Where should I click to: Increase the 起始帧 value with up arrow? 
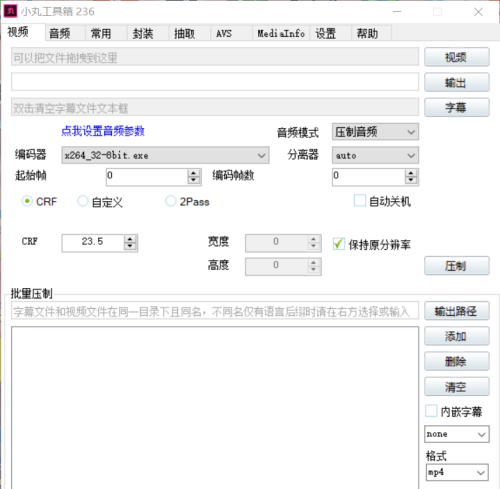[x=194, y=173]
